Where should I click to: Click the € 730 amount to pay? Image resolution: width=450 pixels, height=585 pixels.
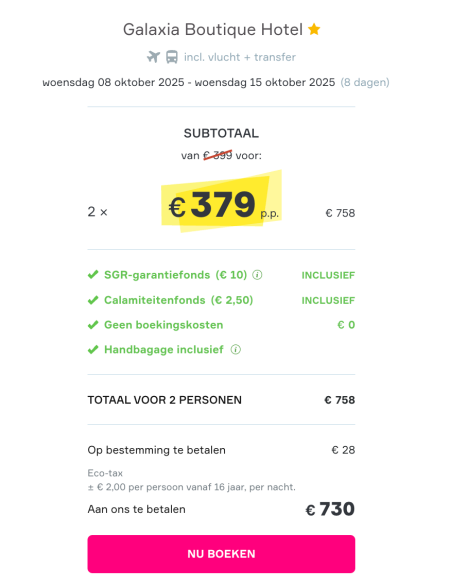tap(330, 509)
